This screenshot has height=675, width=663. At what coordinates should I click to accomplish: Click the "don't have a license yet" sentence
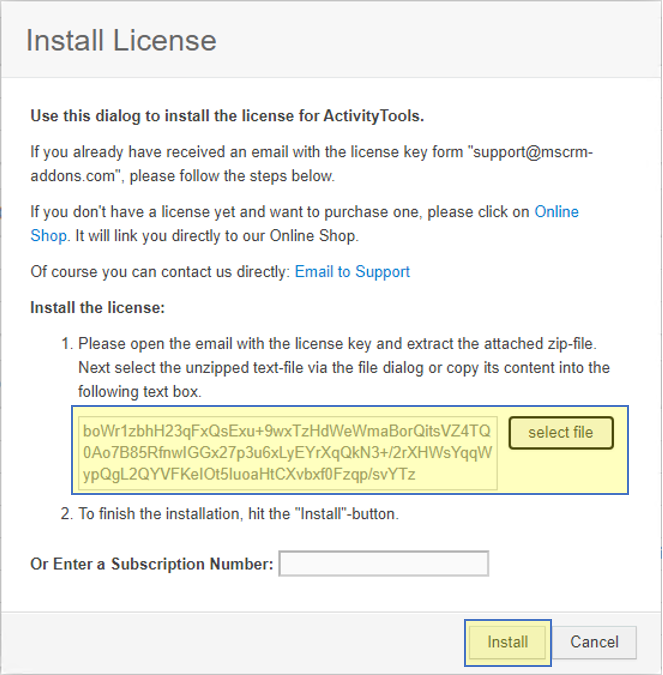(280, 212)
